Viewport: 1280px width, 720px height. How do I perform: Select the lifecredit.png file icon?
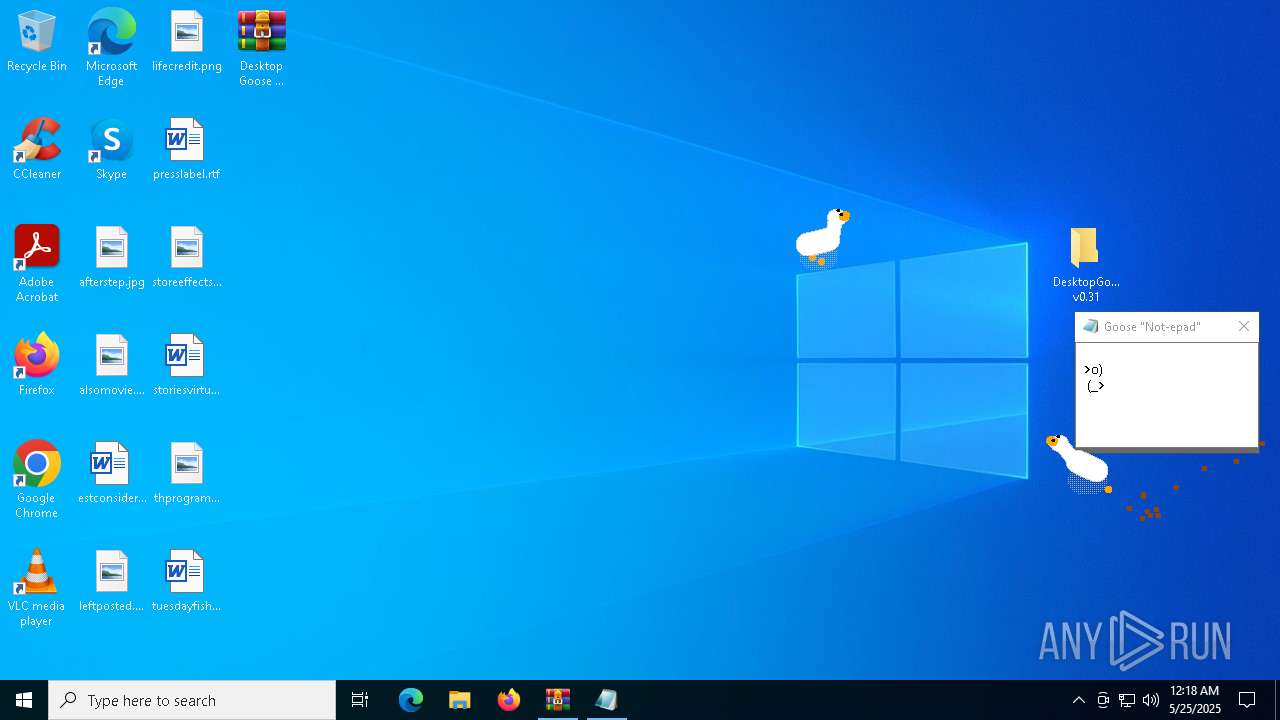pos(186,42)
